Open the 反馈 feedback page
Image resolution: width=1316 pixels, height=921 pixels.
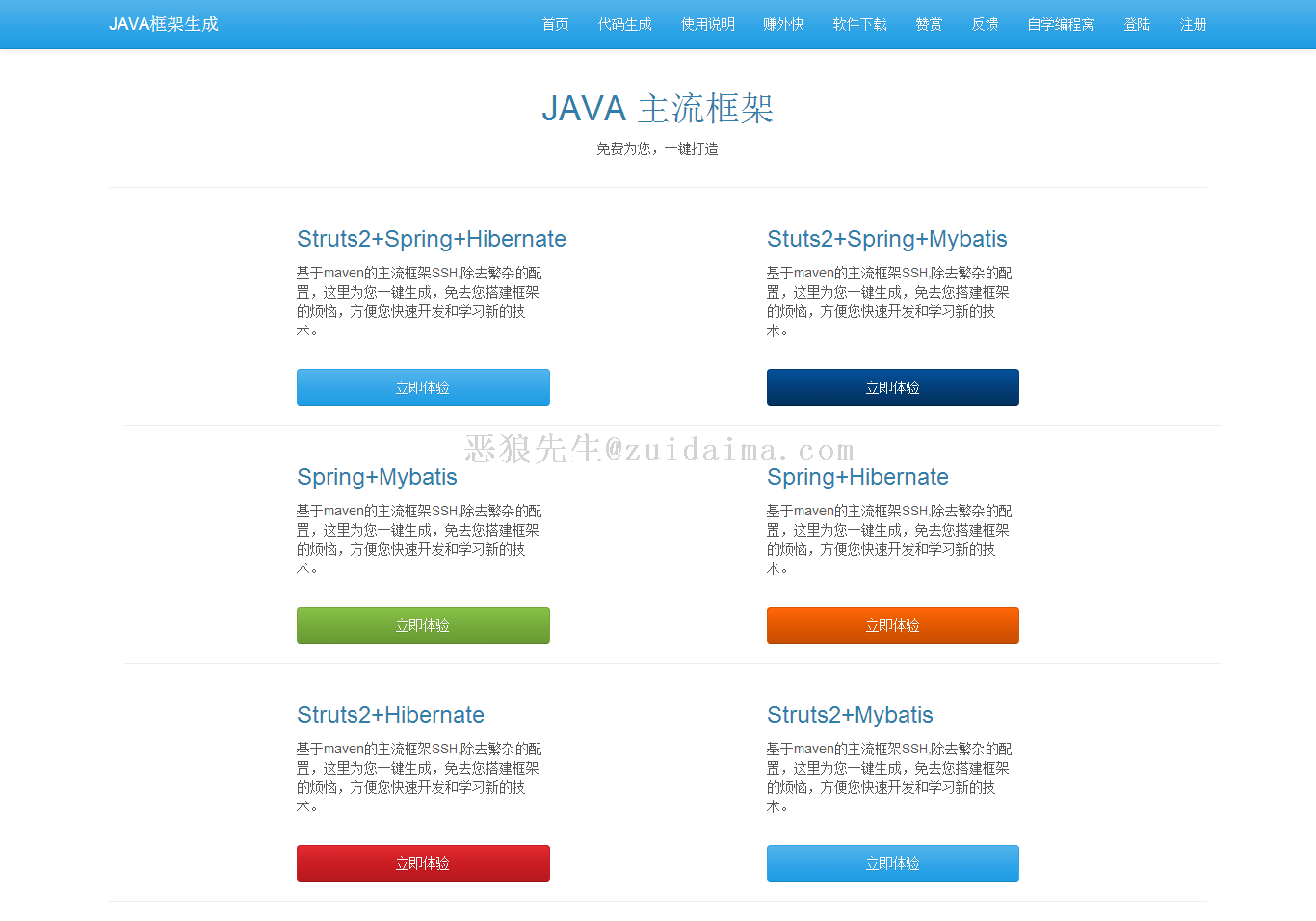tap(985, 24)
